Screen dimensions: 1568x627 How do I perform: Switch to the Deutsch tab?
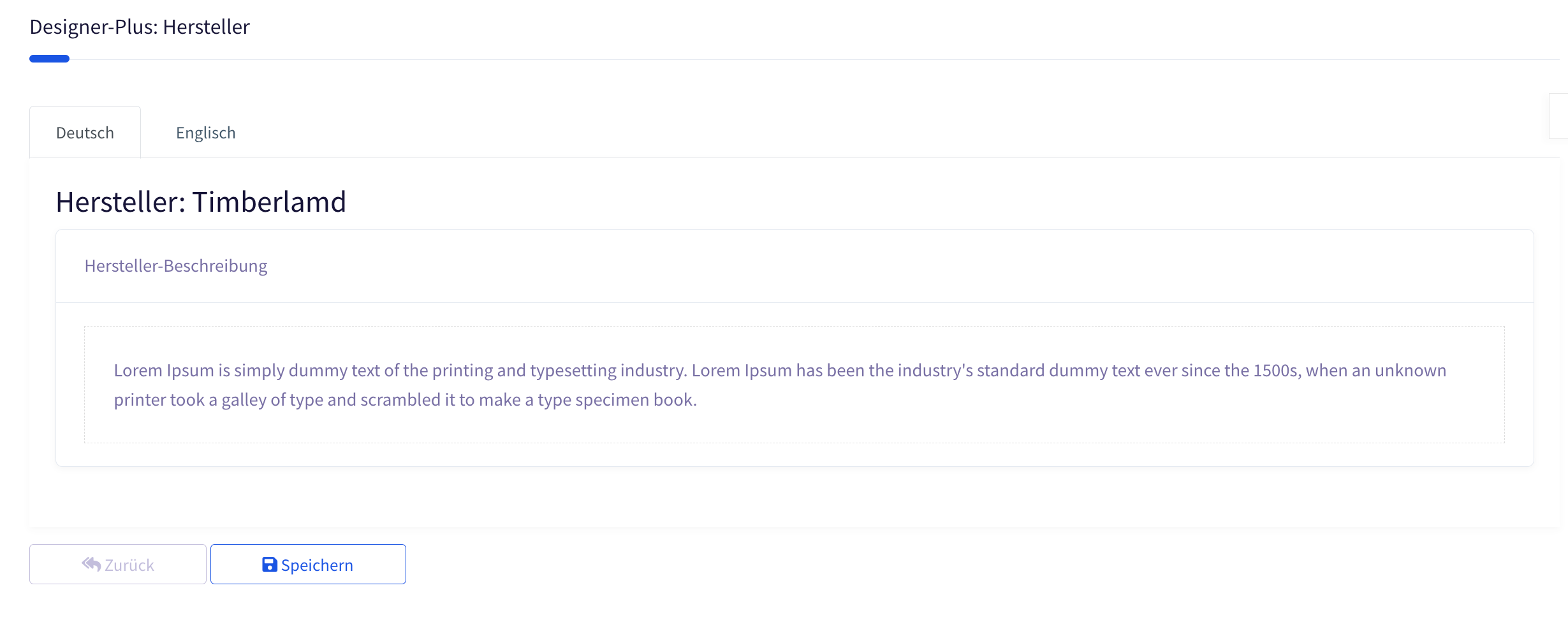click(x=85, y=133)
